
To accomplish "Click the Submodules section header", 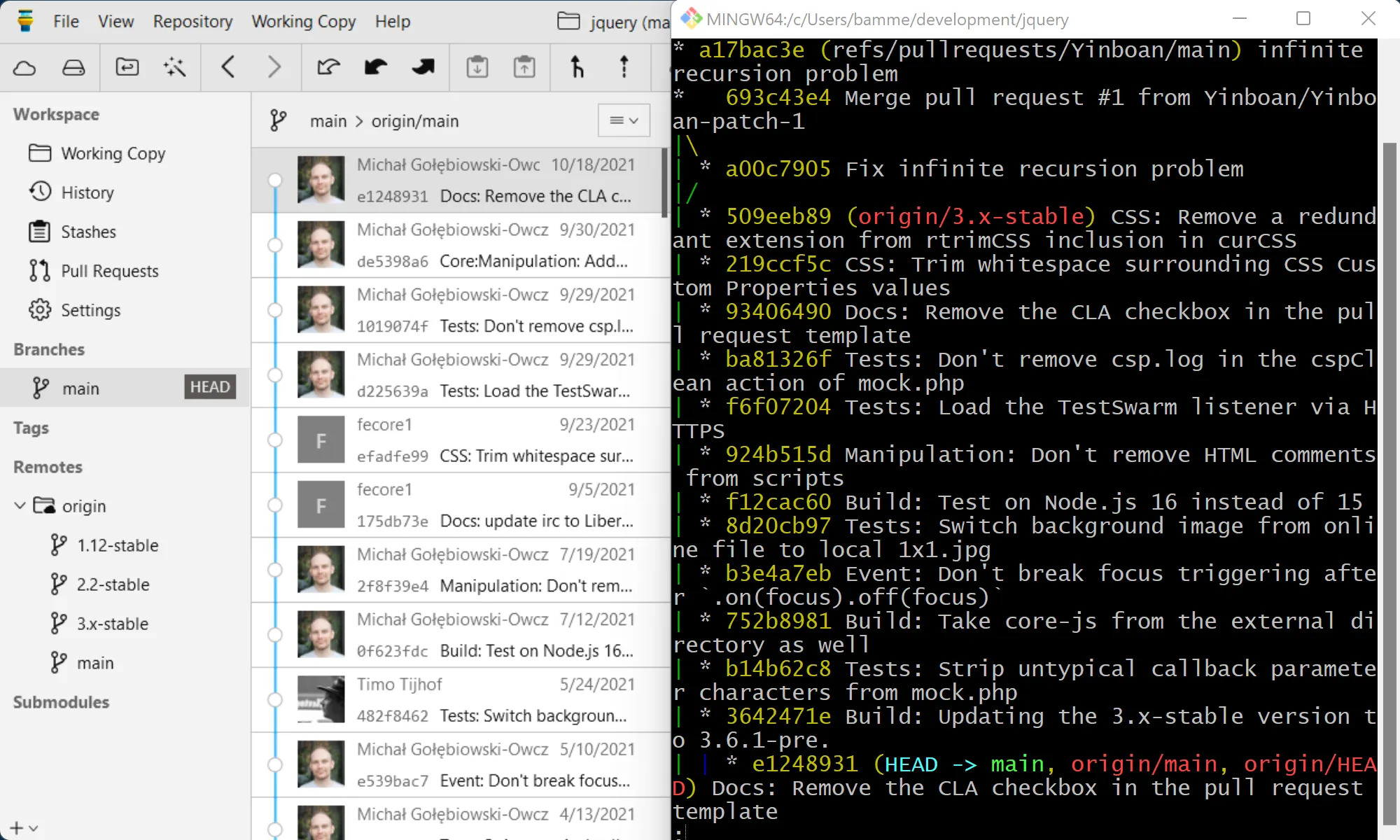I will pos(61,702).
